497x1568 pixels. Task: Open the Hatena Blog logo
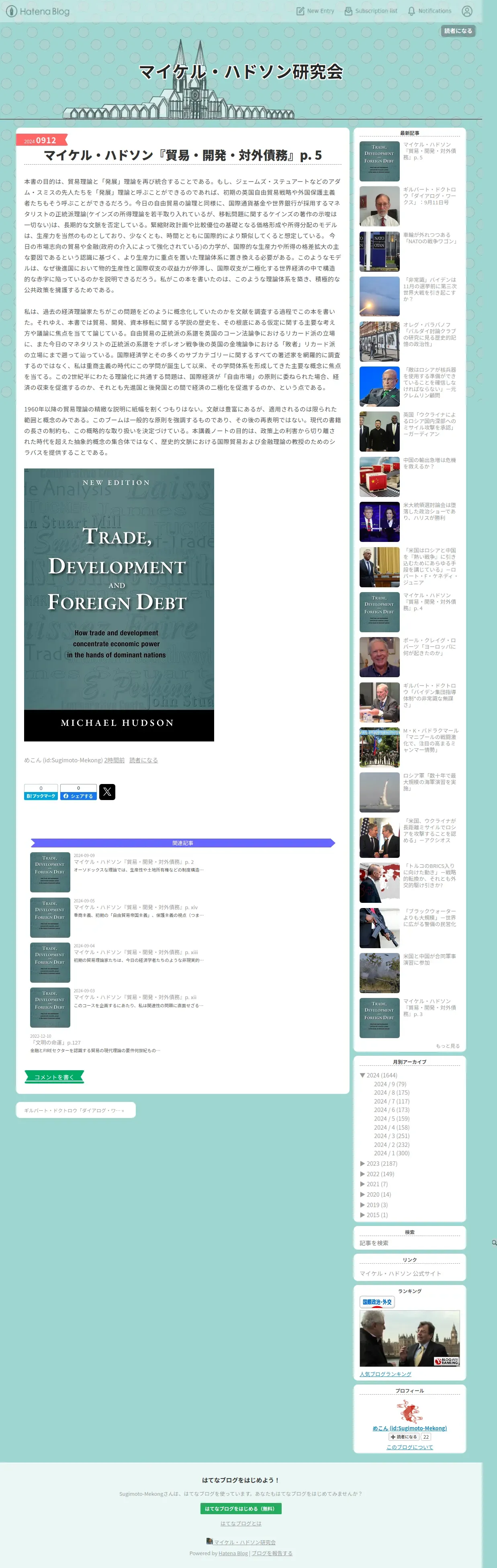[x=37, y=11]
